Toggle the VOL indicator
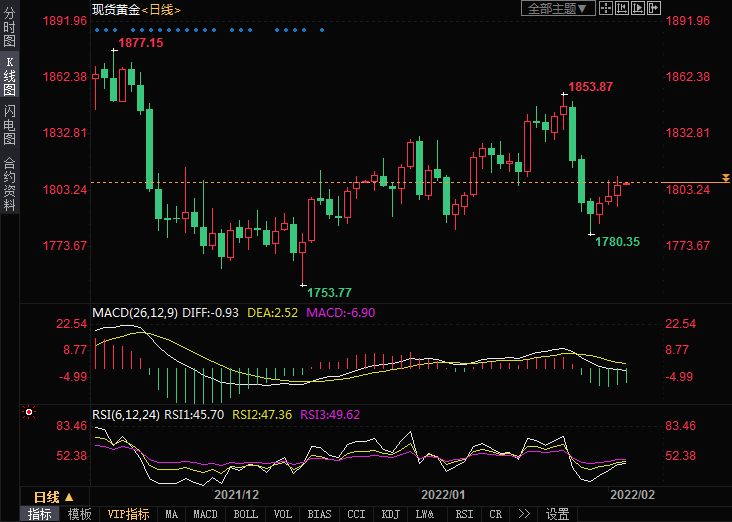Image resolution: width=732 pixels, height=522 pixels. click(x=283, y=514)
